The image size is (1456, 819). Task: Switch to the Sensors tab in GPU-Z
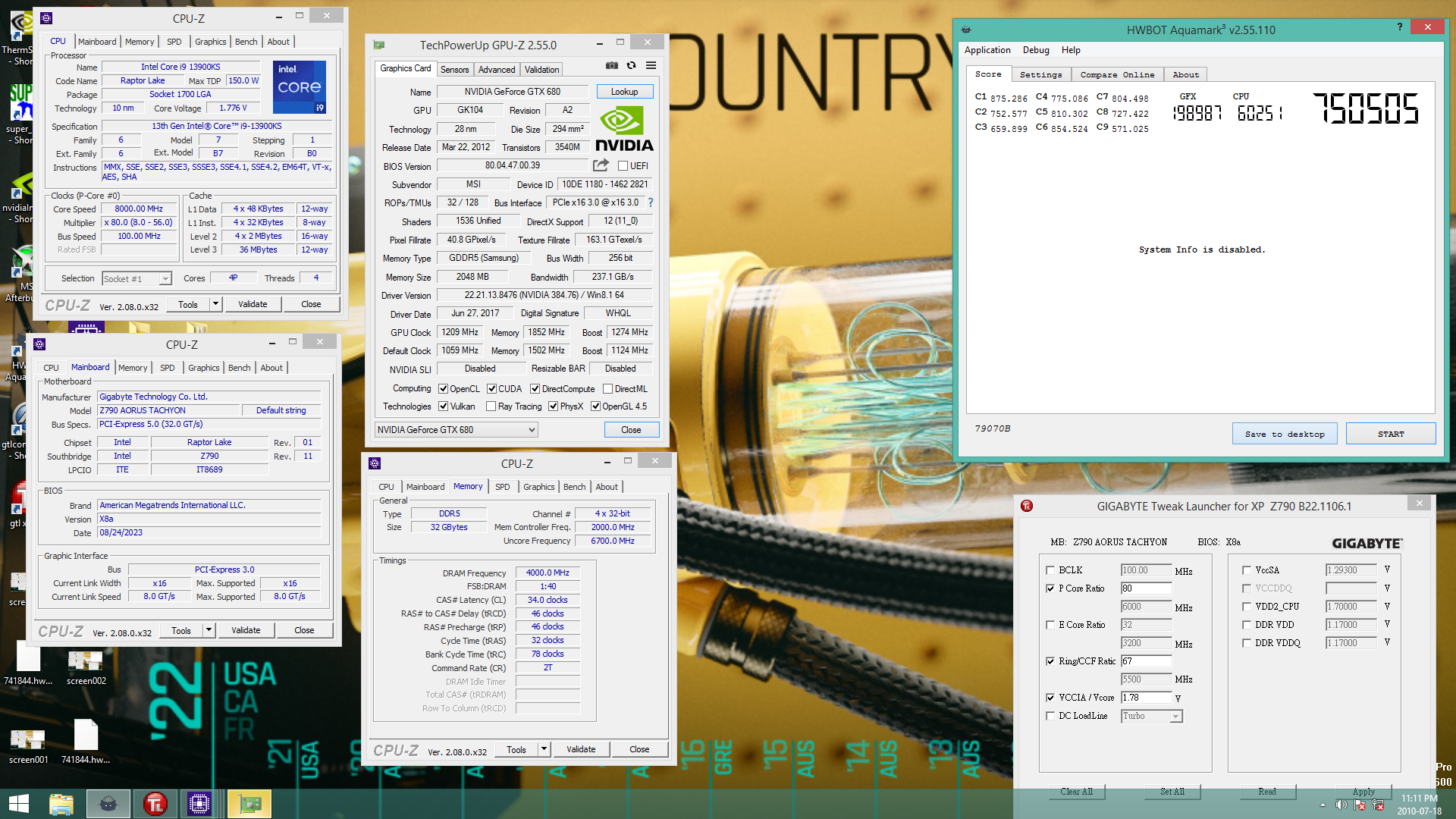pos(454,70)
